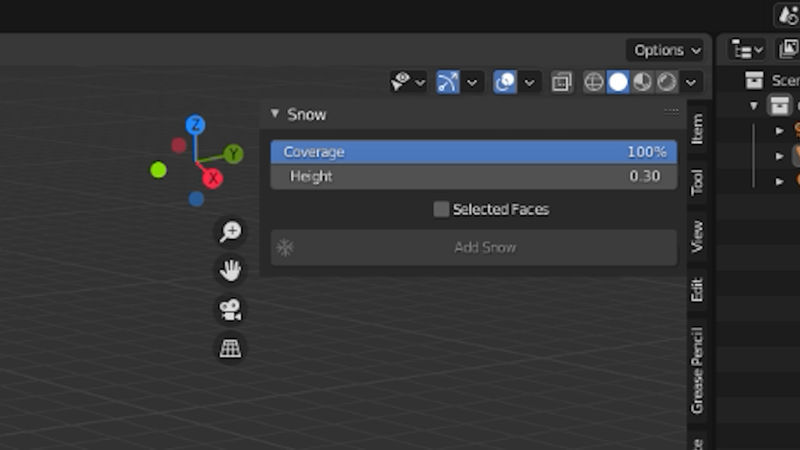Viewport: 800px width, 450px height.
Task: Toggle the camera view icon
Action: [231, 310]
